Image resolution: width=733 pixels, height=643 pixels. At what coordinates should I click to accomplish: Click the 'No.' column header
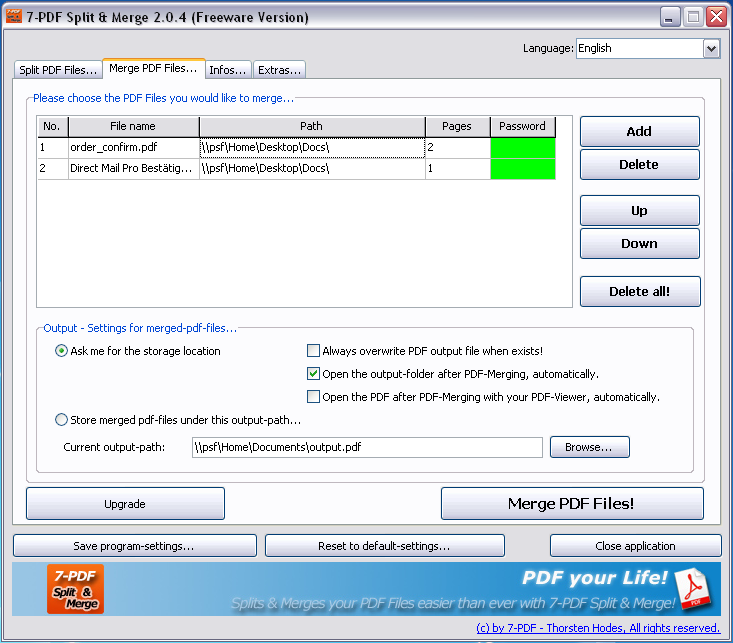click(53, 126)
